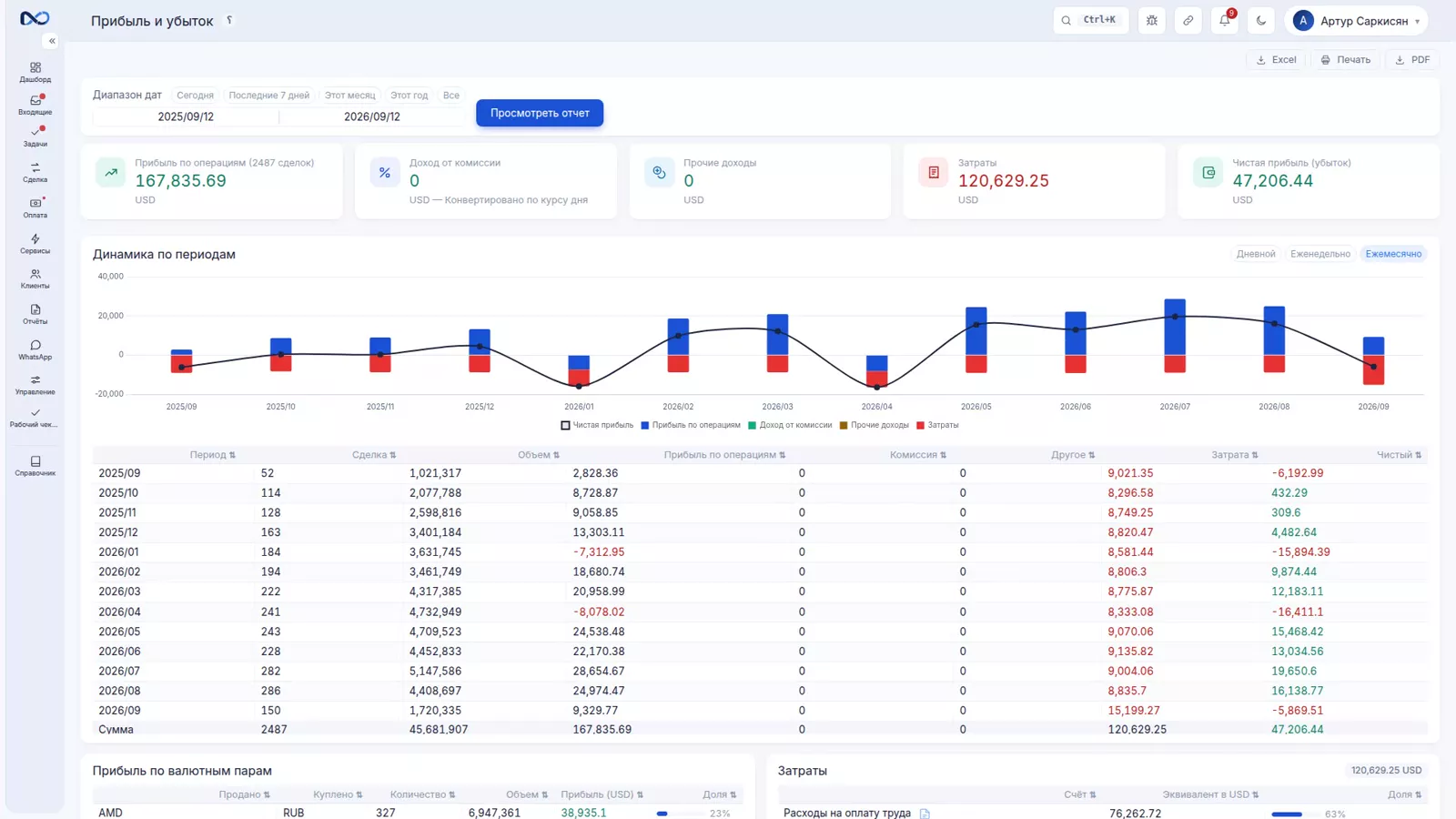Go to Задачи in the sidebar
Image resolution: width=1456 pixels, height=819 pixels.
35,137
